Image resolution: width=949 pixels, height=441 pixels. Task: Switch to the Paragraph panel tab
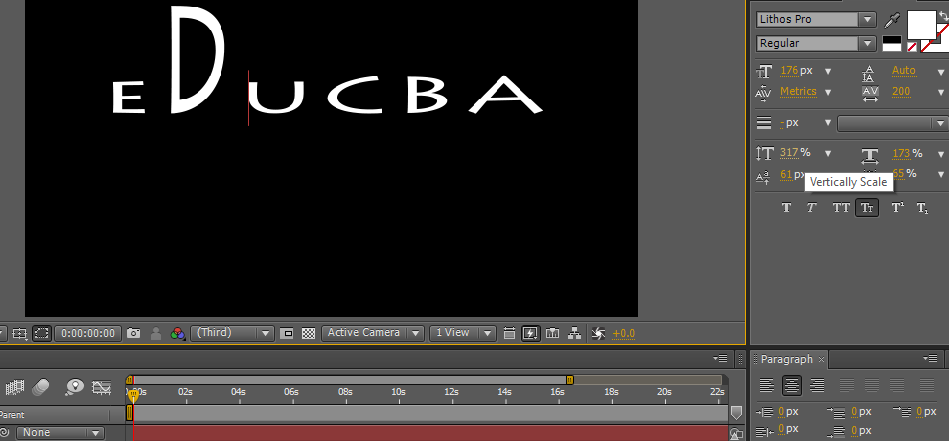(x=786, y=359)
